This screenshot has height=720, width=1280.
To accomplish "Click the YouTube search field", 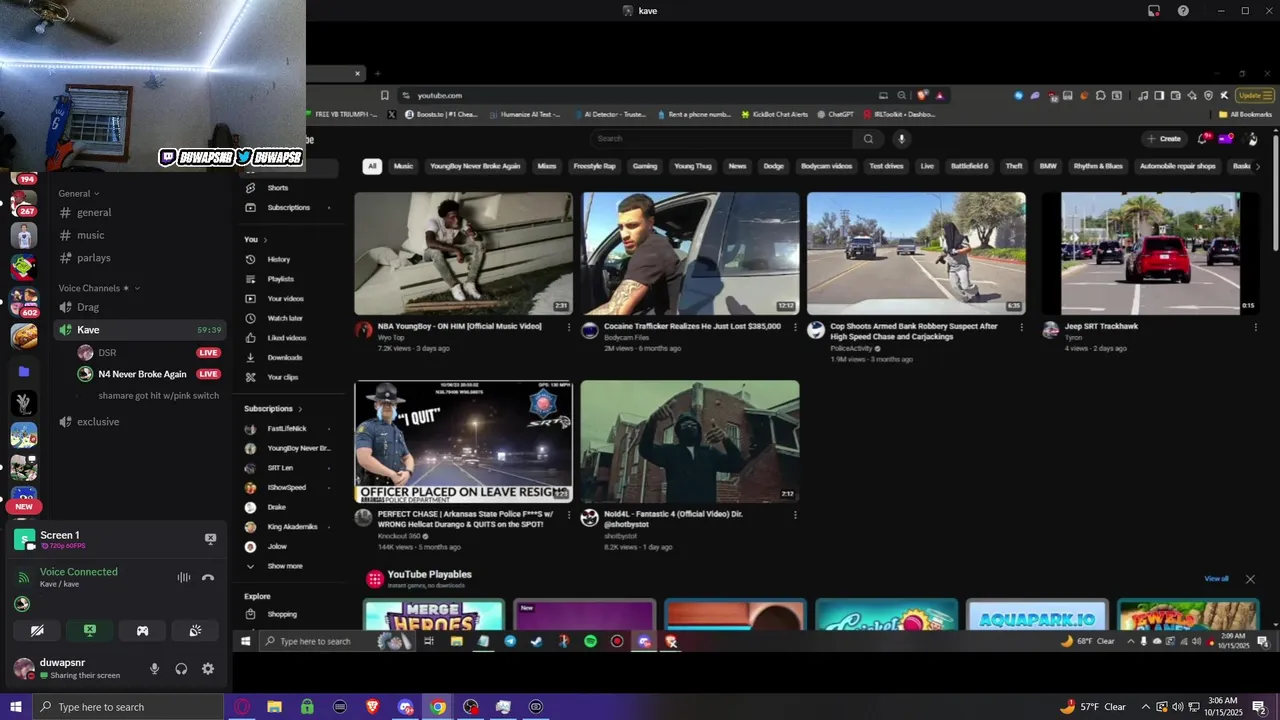I will pyautogui.click(x=720, y=139).
